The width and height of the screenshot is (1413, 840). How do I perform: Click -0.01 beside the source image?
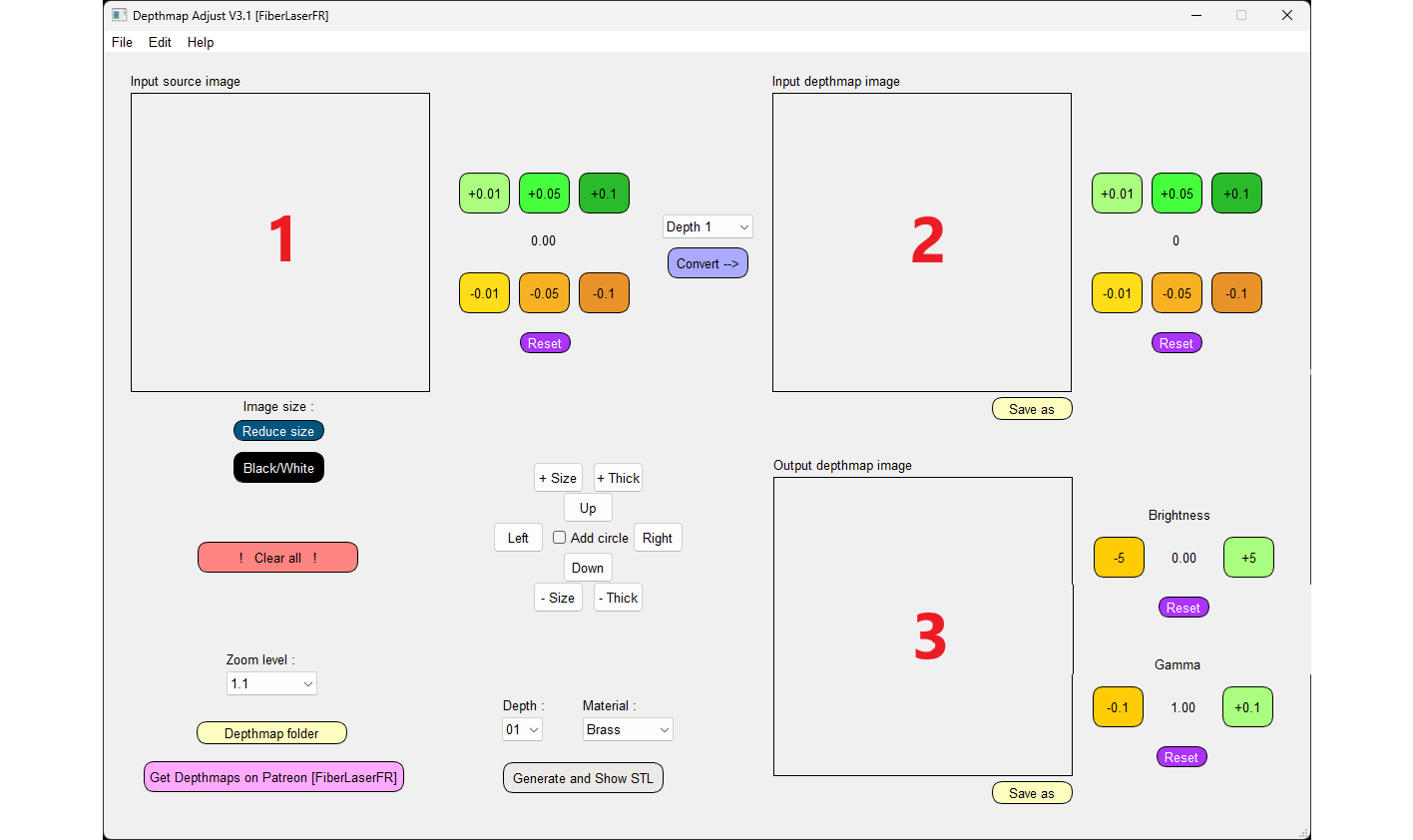tap(485, 293)
